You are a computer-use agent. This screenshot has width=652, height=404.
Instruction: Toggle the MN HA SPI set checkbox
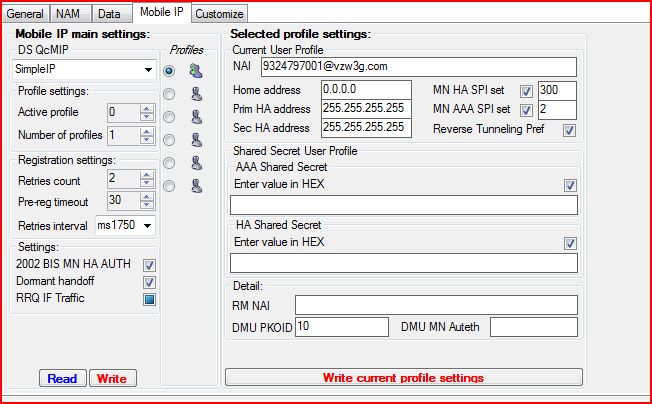526,91
